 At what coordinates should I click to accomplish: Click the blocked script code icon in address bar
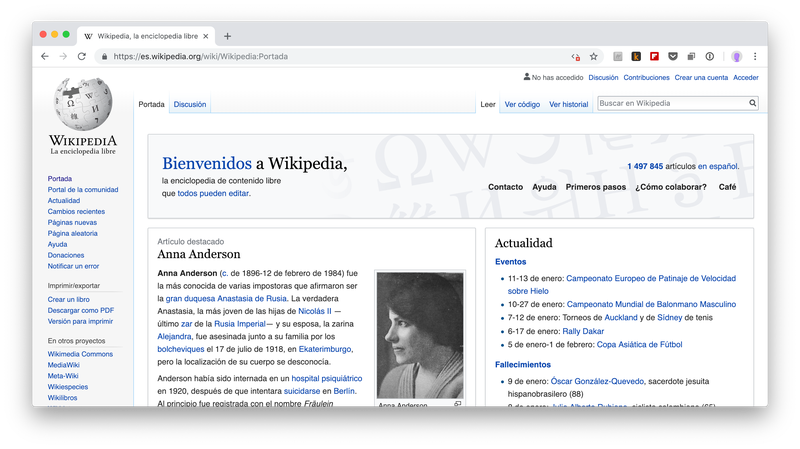tap(576, 57)
